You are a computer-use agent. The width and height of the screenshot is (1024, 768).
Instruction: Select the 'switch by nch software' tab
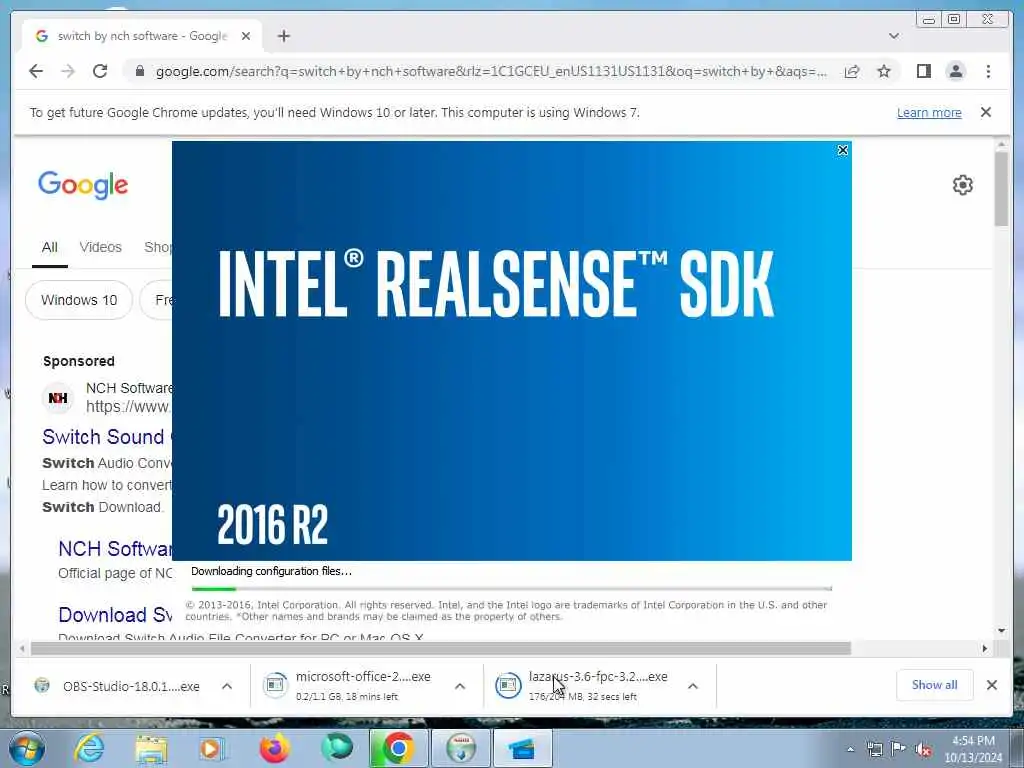pos(142,36)
